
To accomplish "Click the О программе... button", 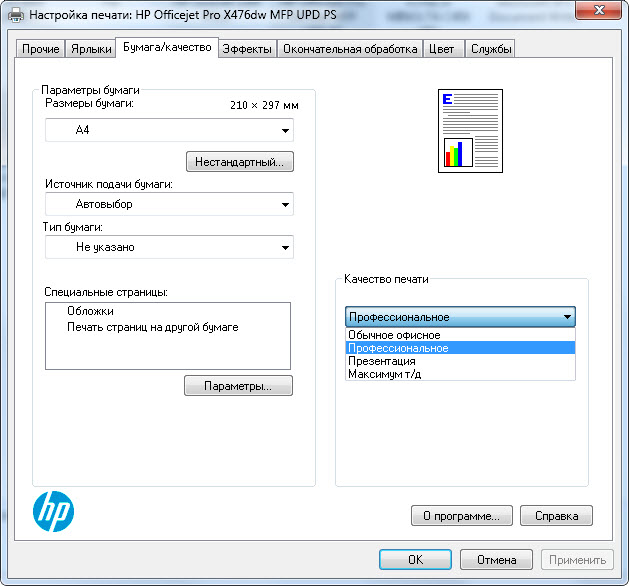I will click(462, 516).
